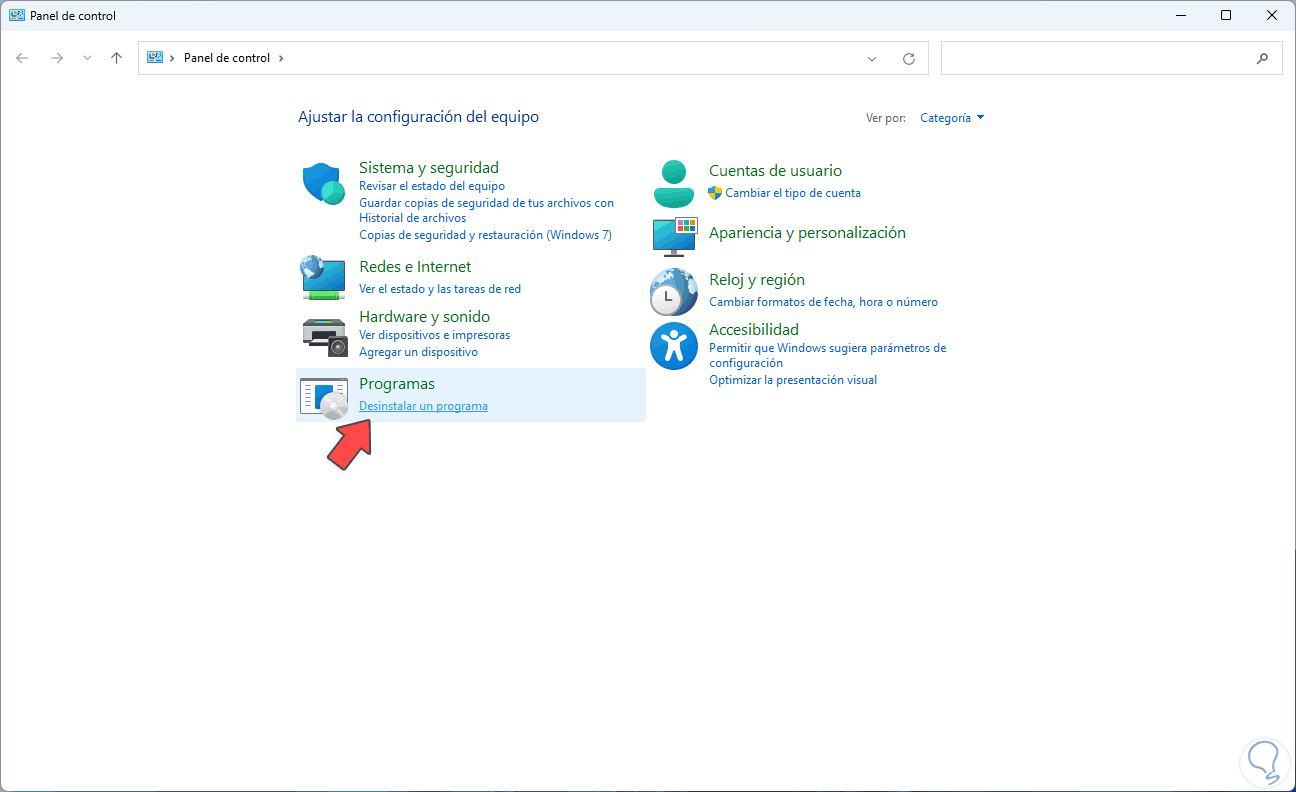
Task: Click the search magnifier icon
Action: 1262,58
